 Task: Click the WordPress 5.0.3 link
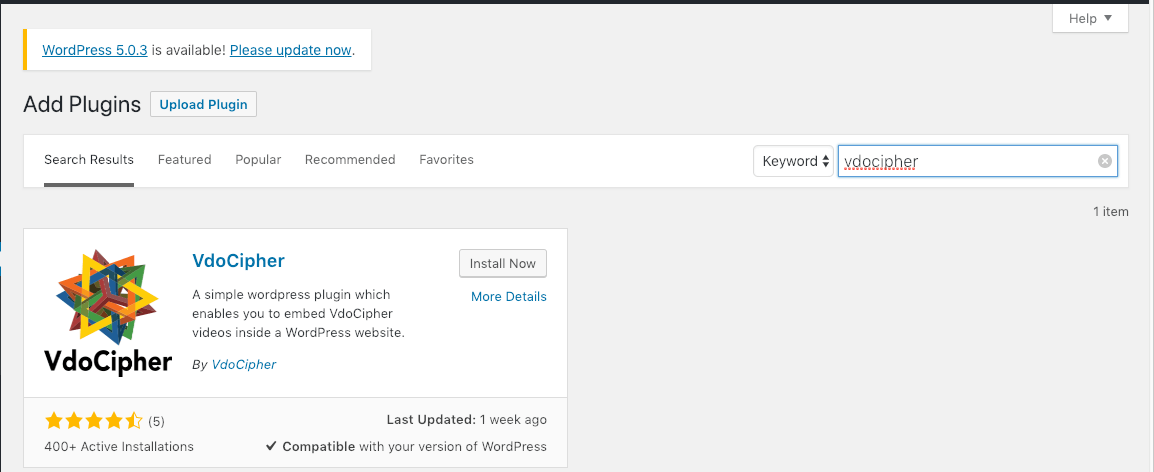[x=95, y=49]
